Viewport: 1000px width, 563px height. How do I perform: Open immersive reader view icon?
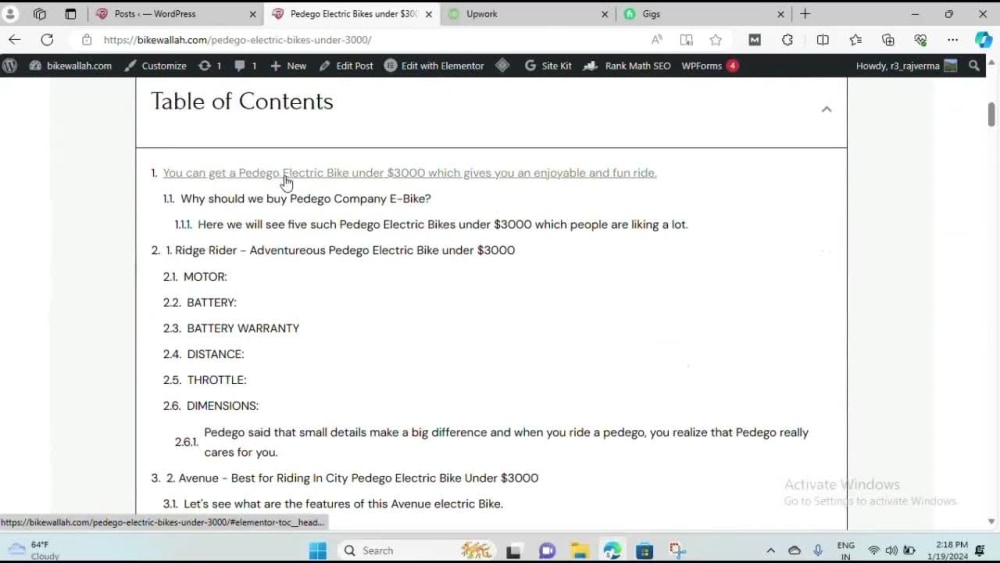[x=686, y=40]
